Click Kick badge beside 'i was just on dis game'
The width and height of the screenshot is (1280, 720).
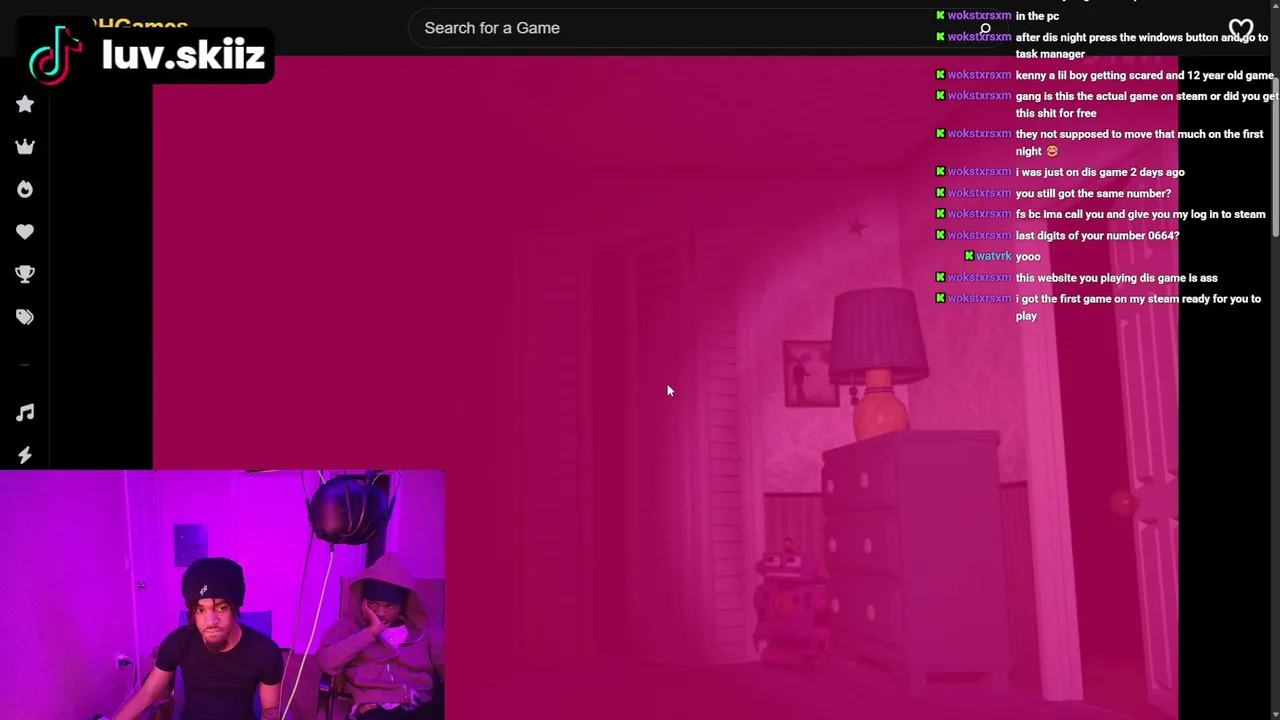(x=940, y=172)
